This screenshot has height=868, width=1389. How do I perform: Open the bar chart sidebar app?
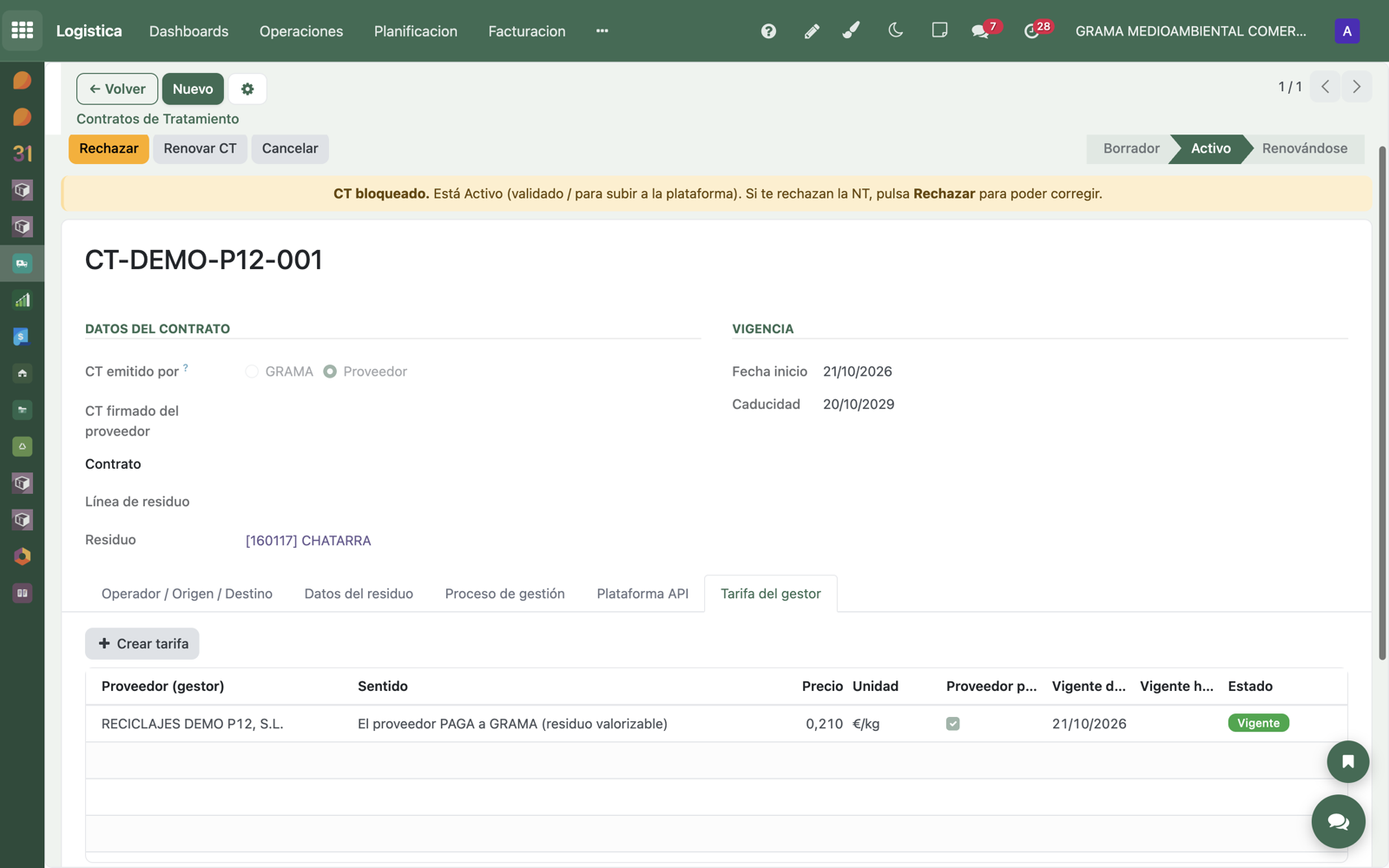[23, 300]
